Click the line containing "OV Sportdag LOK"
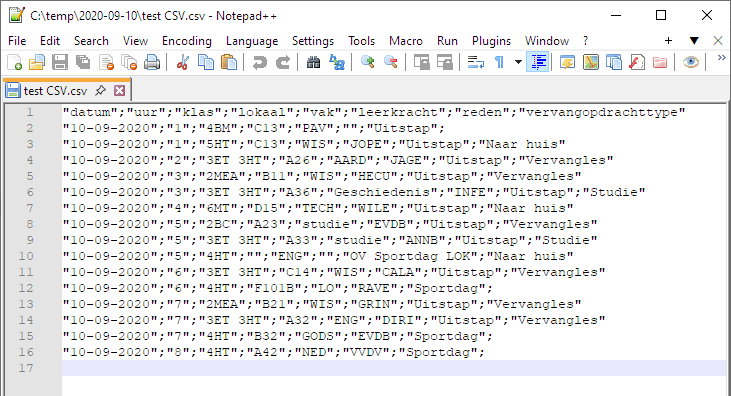This screenshot has height=396, width=731. coord(318,256)
